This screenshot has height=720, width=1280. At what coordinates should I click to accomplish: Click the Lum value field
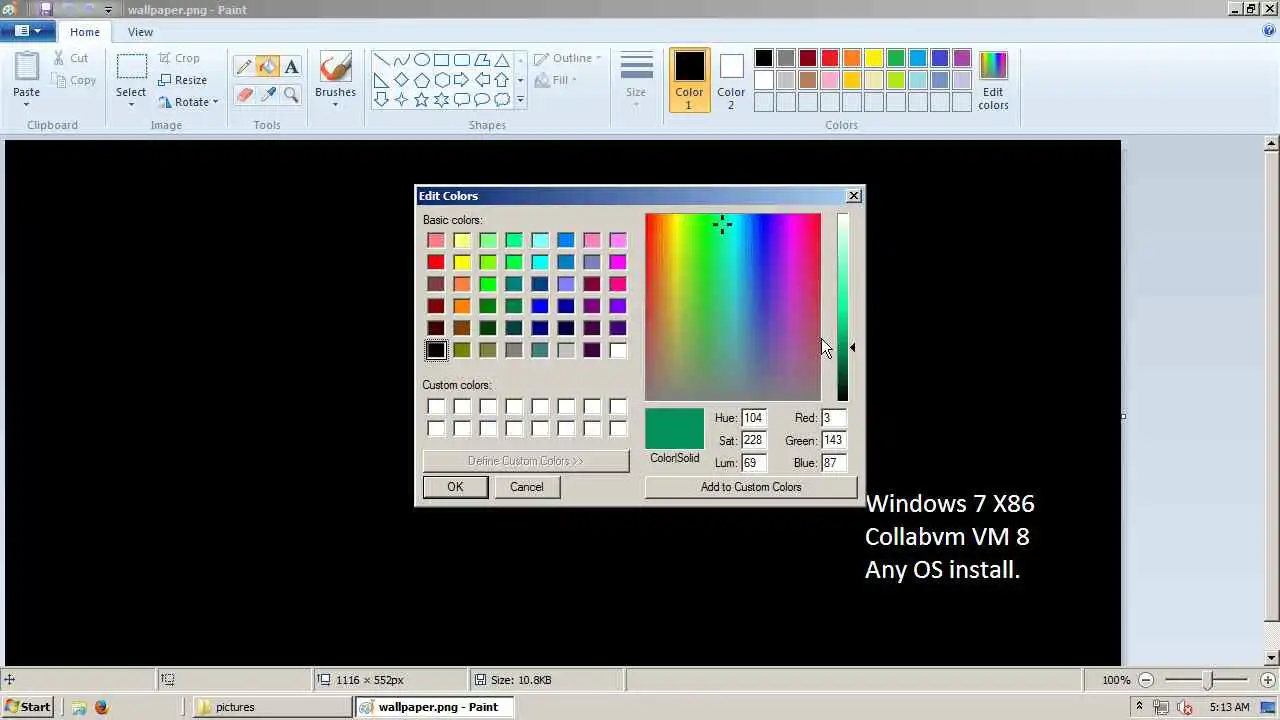[754, 462]
